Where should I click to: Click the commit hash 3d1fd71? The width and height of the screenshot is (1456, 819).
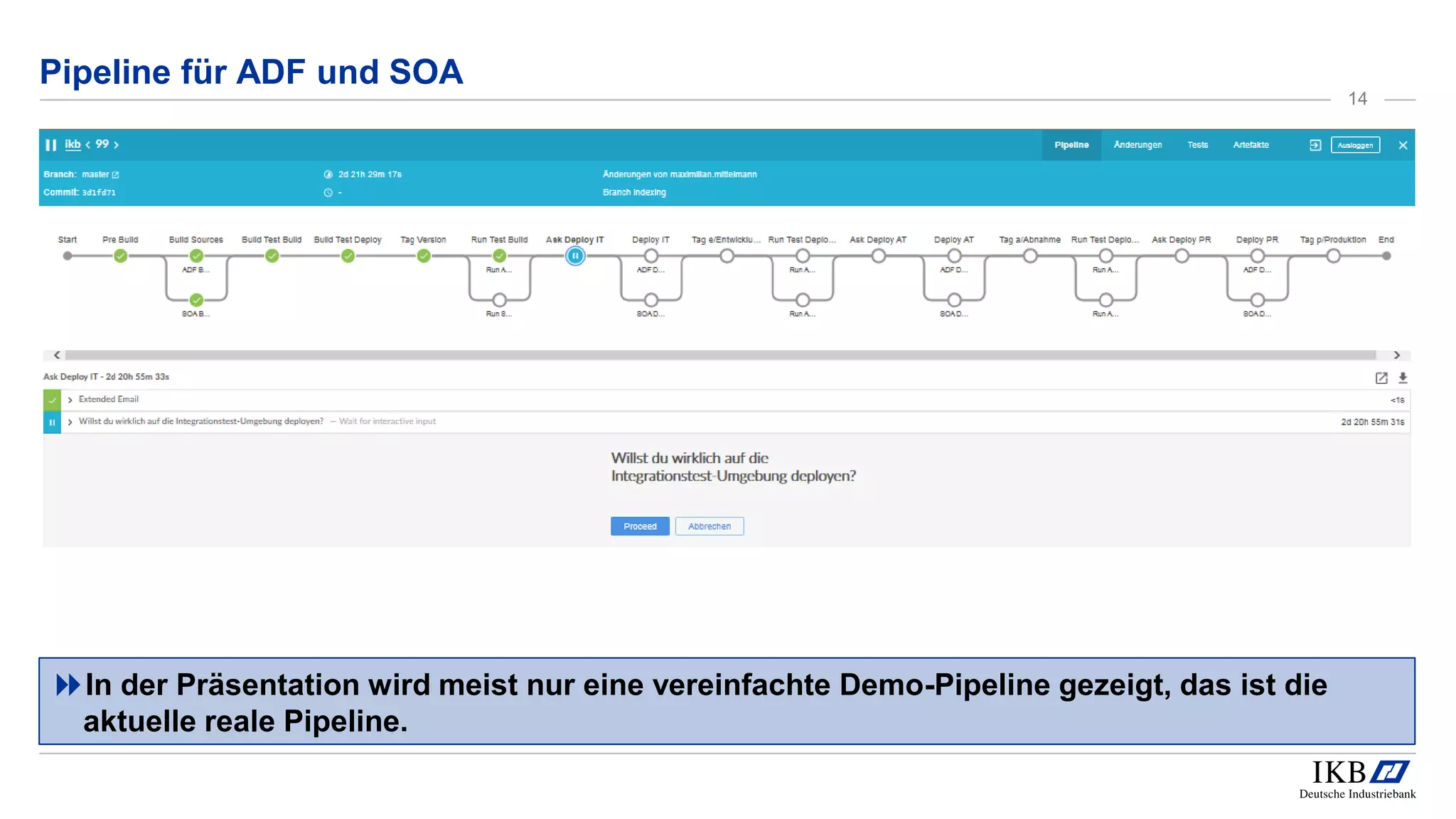click(x=99, y=193)
